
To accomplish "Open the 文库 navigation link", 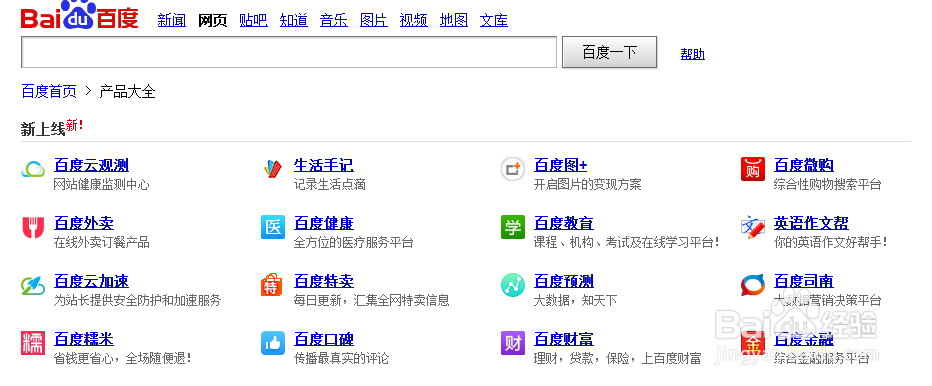I will coord(494,20).
